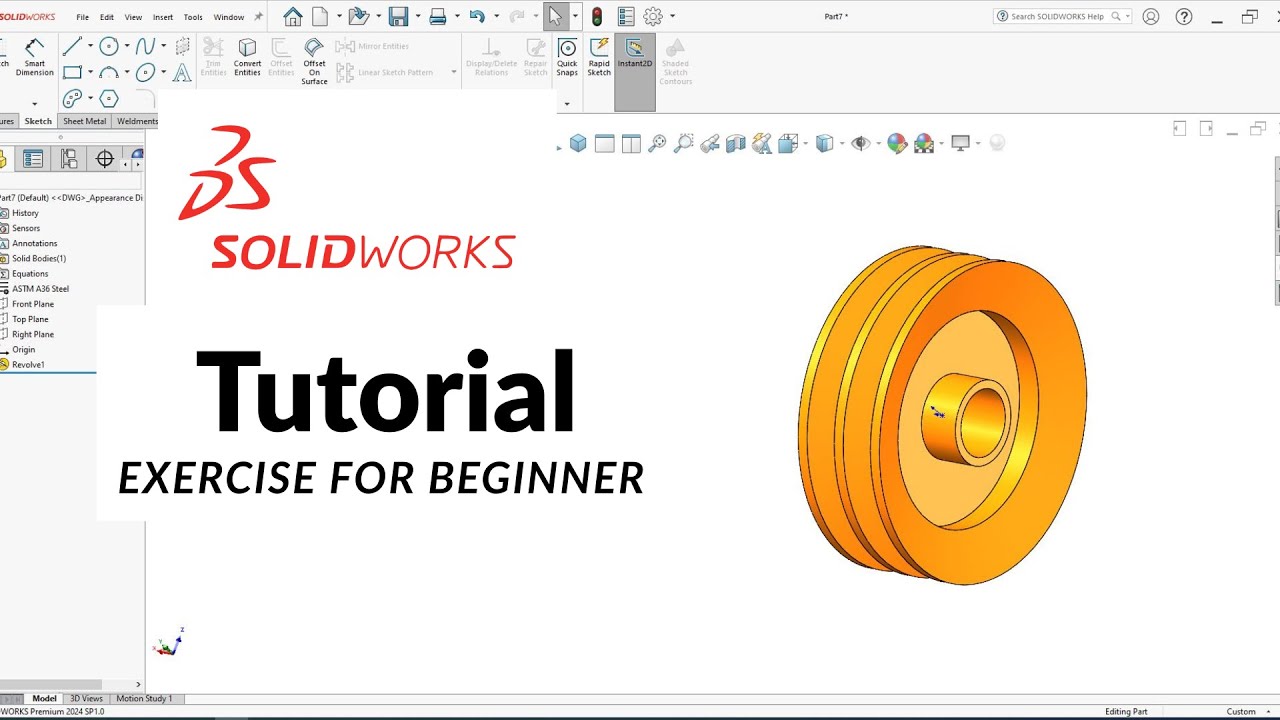Viewport: 1280px width, 720px height.
Task: Click the Zoom to Fit magnifier icon
Action: coord(657,143)
